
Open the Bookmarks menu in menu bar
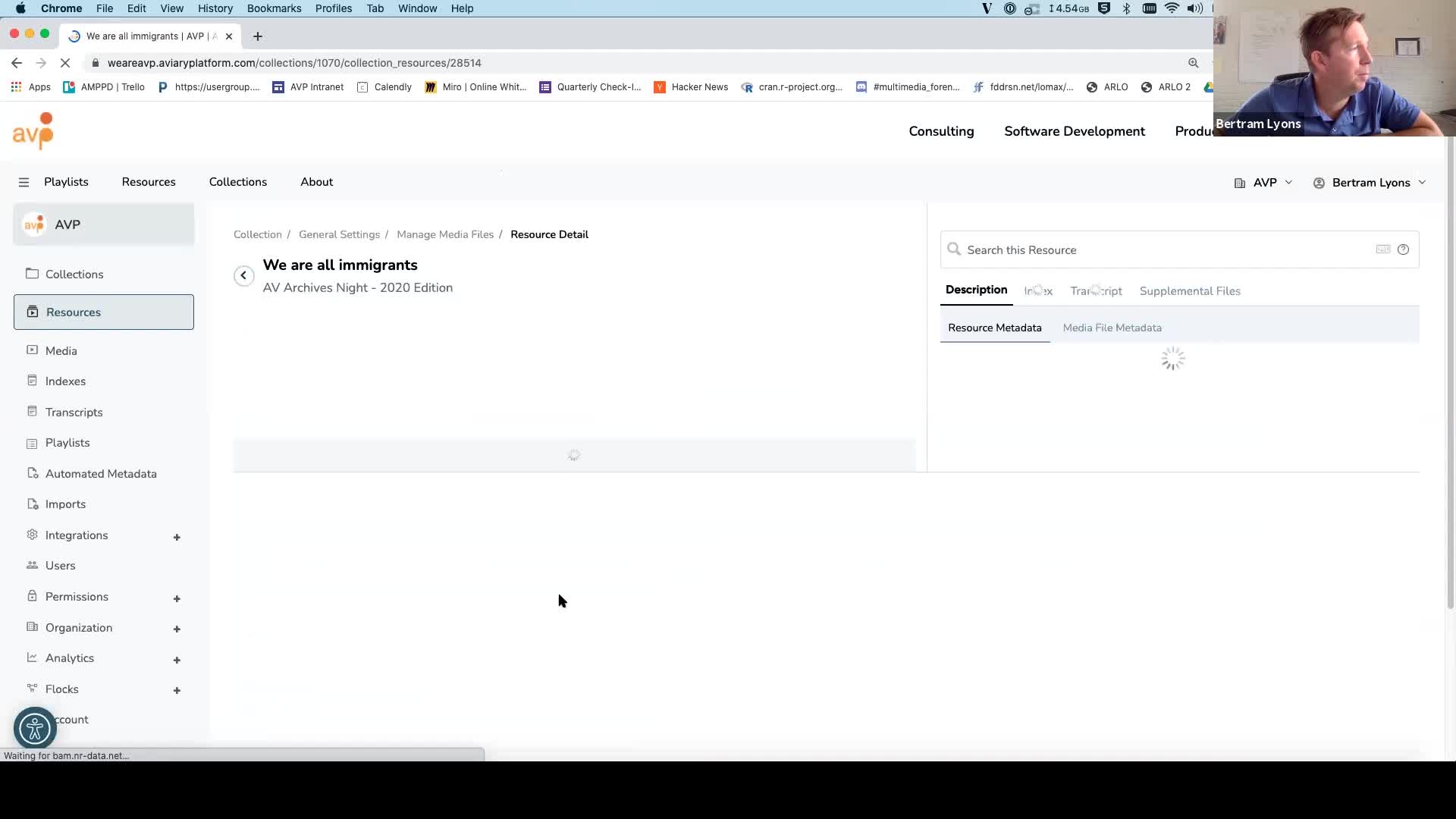[274, 8]
